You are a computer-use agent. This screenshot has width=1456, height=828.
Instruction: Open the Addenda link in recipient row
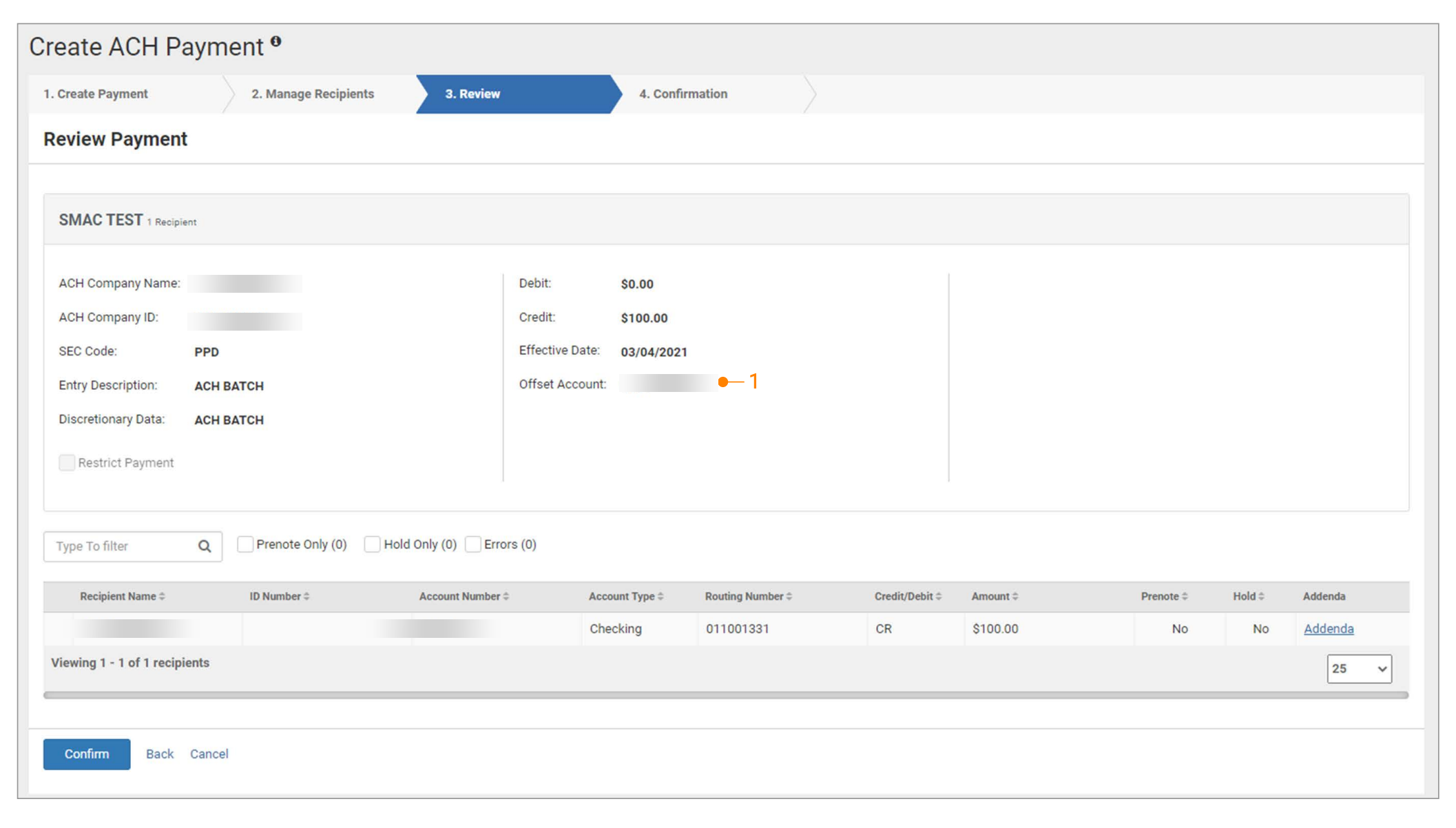(x=1328, y=629)
